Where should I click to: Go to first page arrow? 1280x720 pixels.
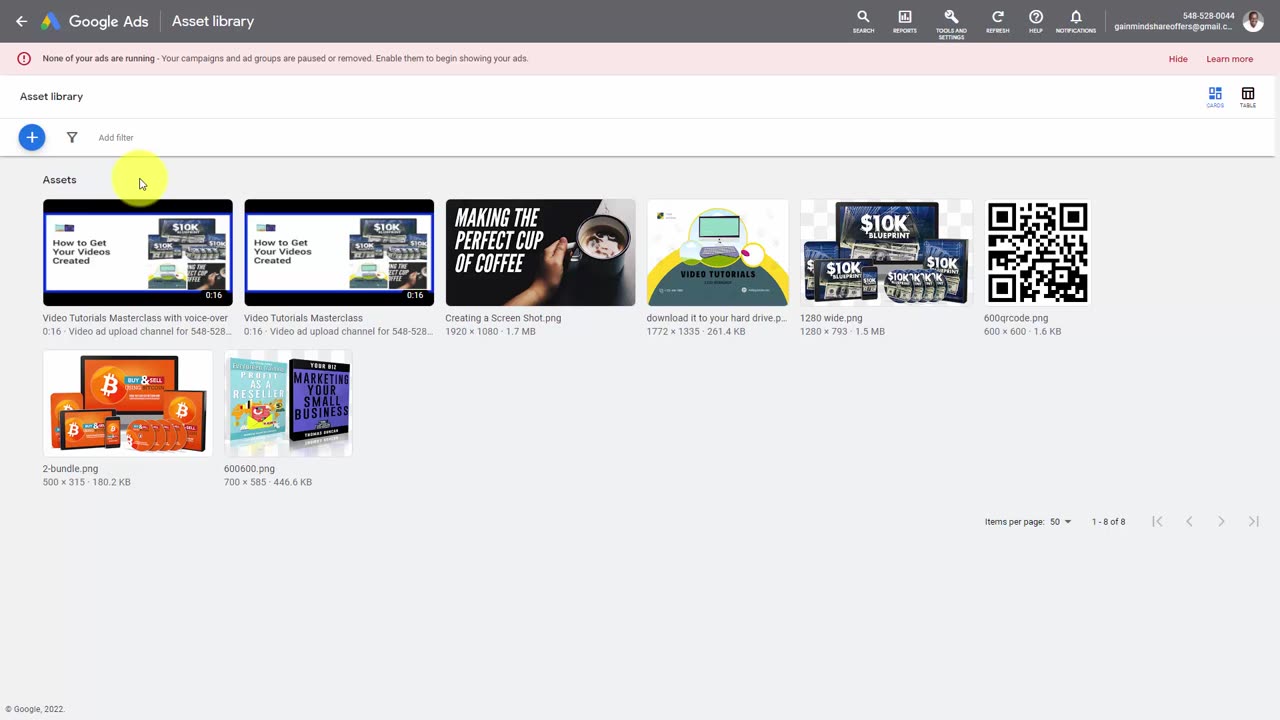click(x=1157, y=521)
